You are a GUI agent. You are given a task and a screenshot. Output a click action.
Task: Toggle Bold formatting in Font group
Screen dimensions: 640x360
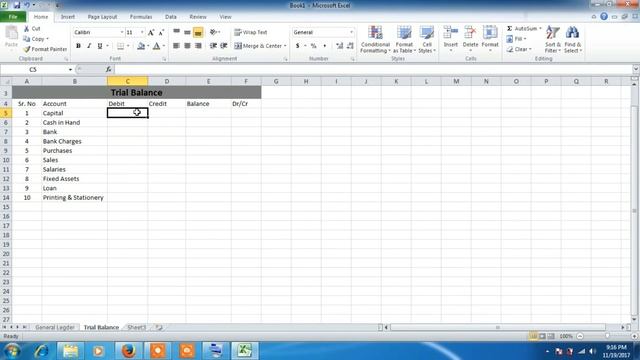(78, 46)
